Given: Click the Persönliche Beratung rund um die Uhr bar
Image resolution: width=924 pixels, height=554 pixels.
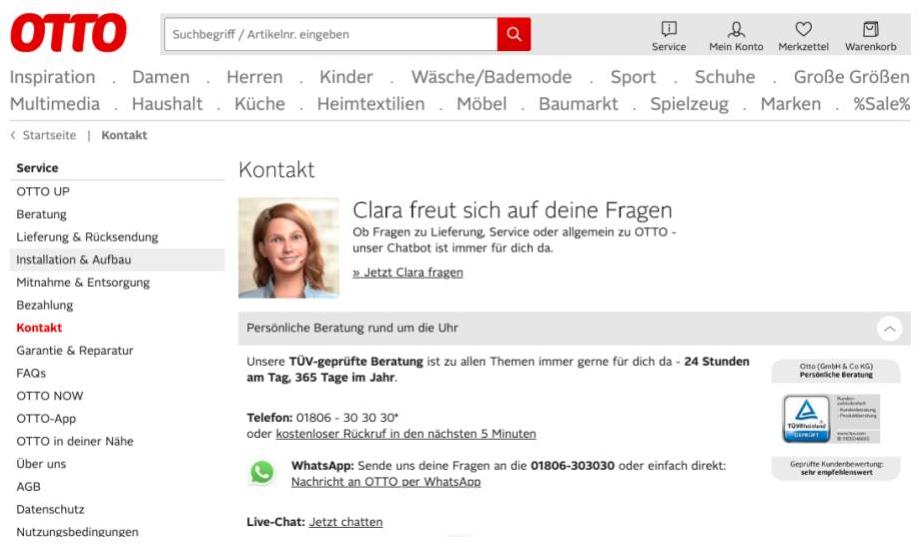Looking at the screenshot, I should (x=574, y=328).
